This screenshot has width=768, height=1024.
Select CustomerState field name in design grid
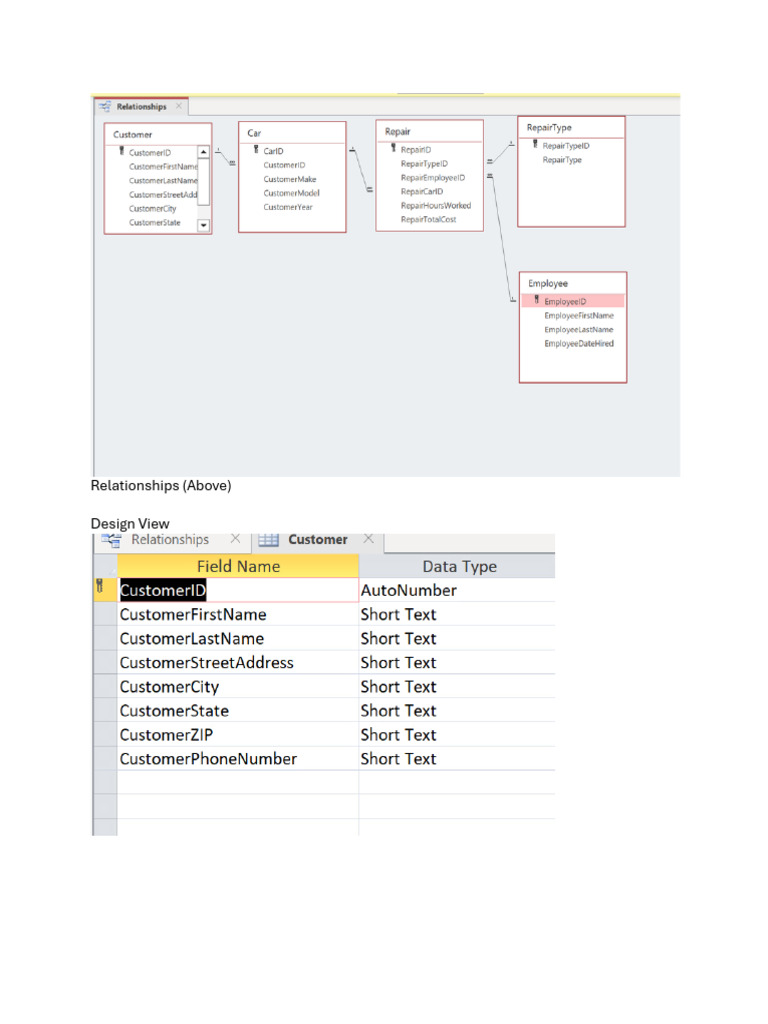238,711
